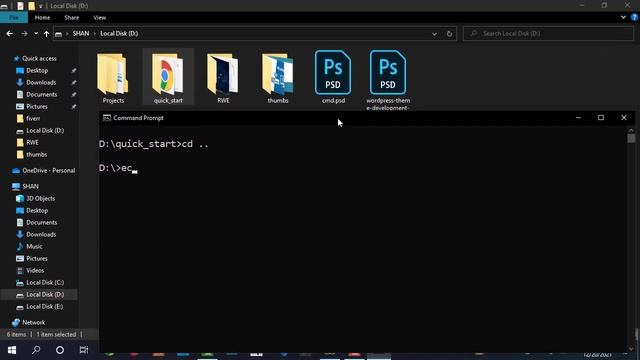Open Documents under SHAN
The width and height of the screenshot is (640, 360).
point(42,222)
